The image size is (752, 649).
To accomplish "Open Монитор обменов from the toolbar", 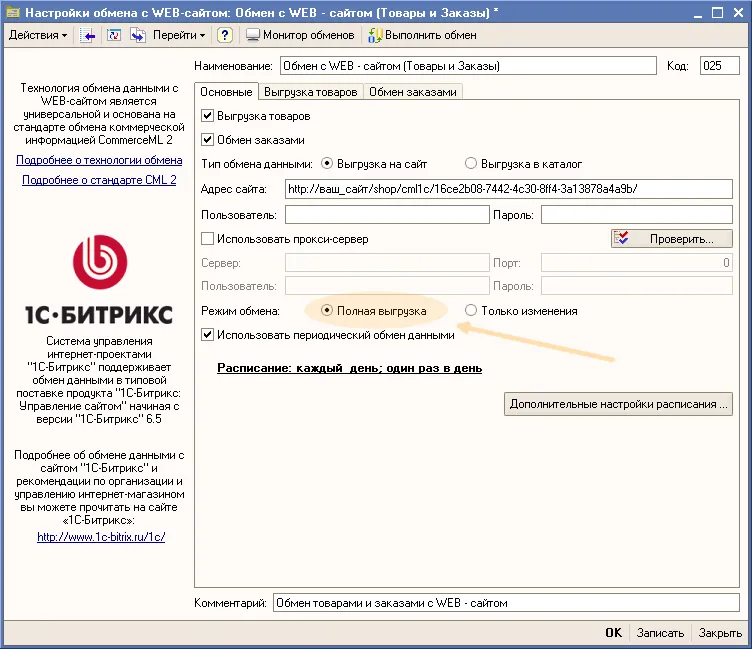I will pos(300,35).
